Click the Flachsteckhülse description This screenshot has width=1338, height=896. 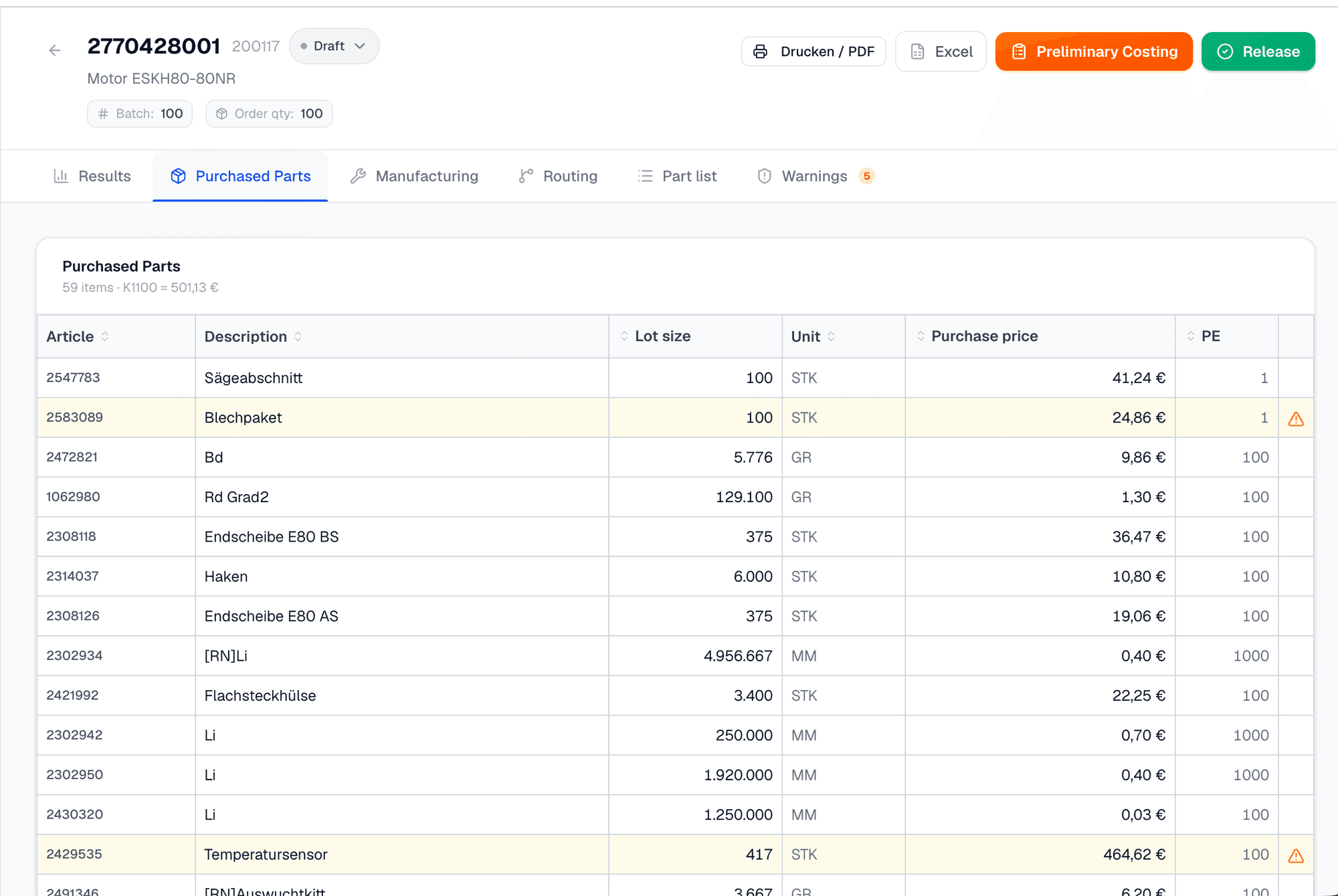260,695
